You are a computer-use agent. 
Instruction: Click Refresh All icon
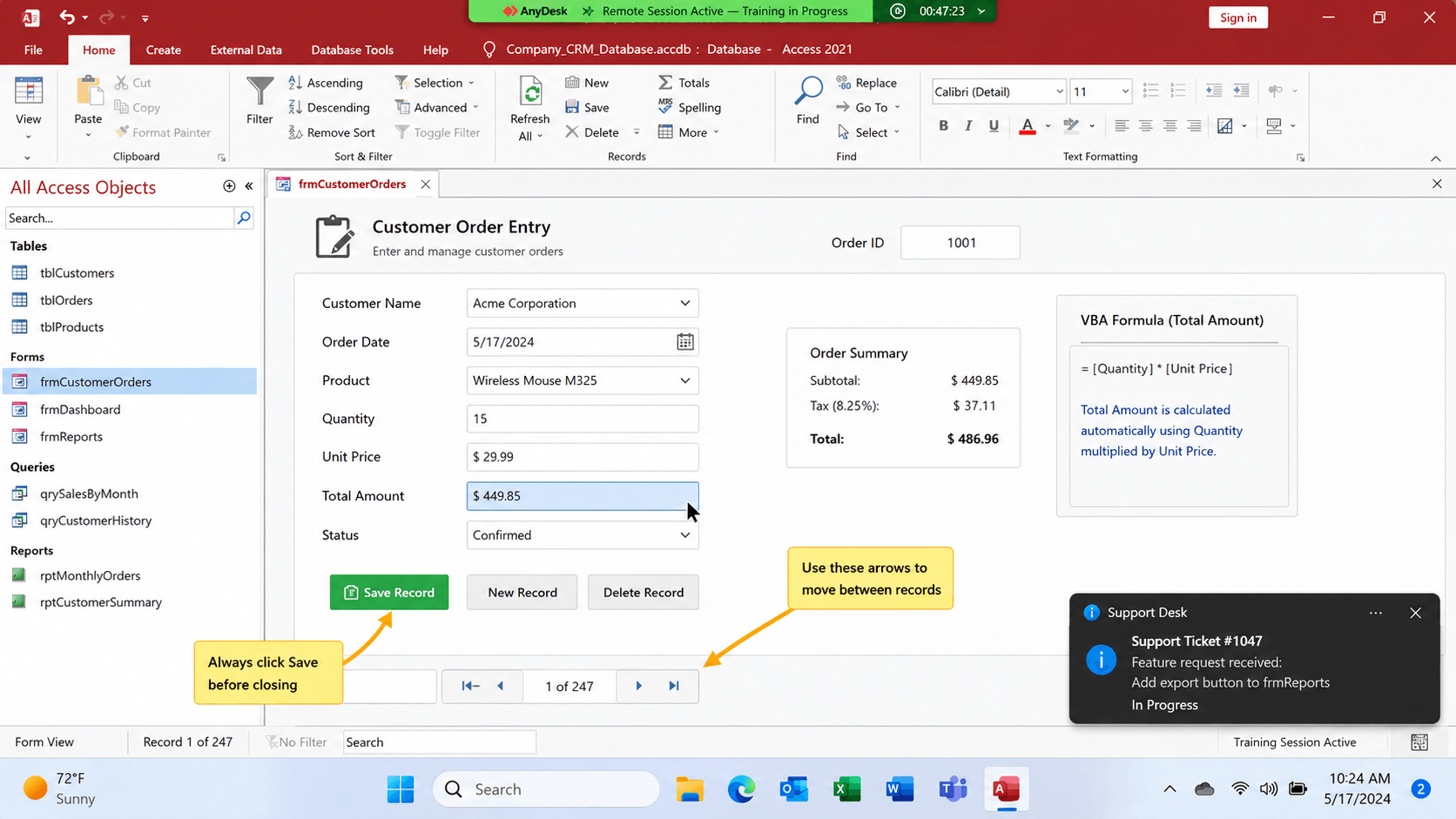[530, 91]
